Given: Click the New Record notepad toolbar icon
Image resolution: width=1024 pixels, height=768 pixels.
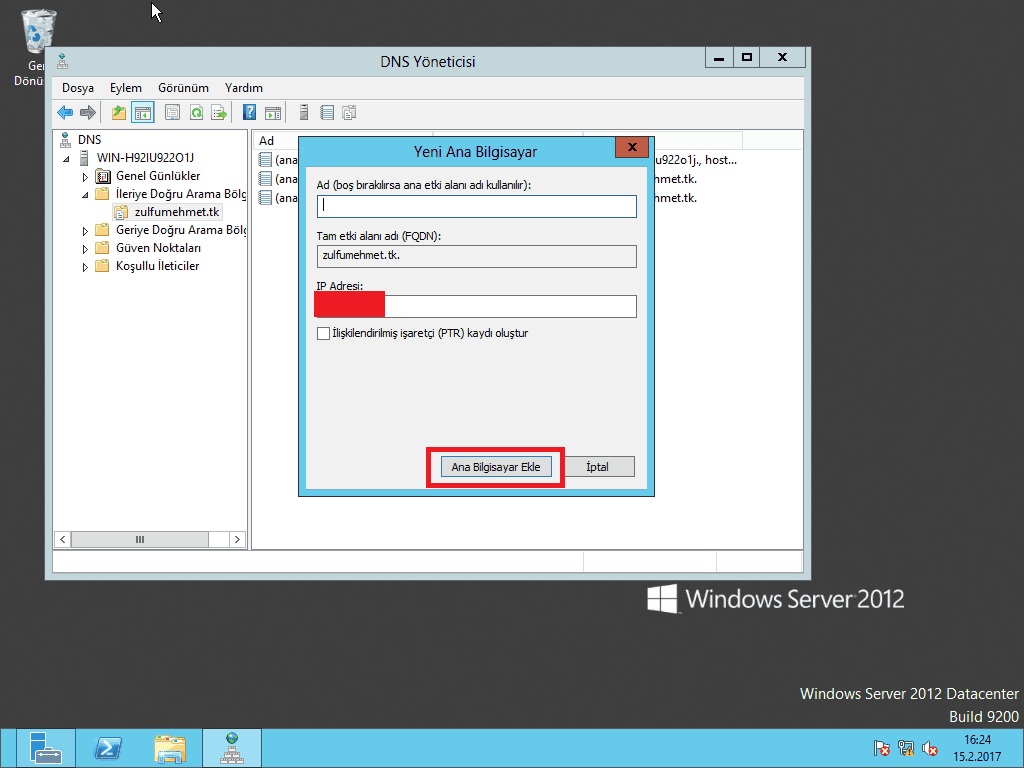Looking at the screenshot, I should pyautogui.click(x=327, y=112).
